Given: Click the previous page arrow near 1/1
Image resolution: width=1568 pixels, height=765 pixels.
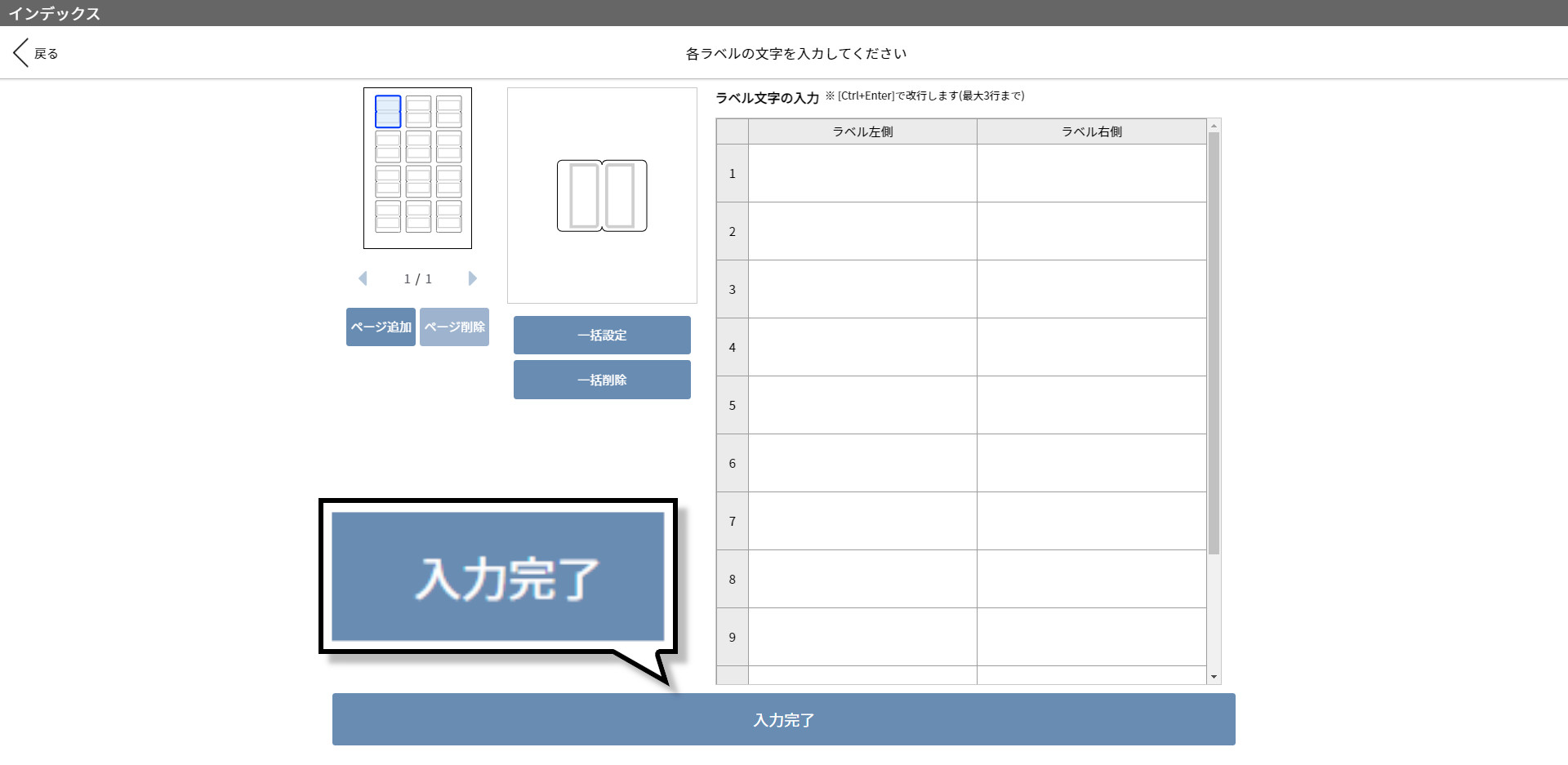Looking at the screenshot, I should pos(363,278).
